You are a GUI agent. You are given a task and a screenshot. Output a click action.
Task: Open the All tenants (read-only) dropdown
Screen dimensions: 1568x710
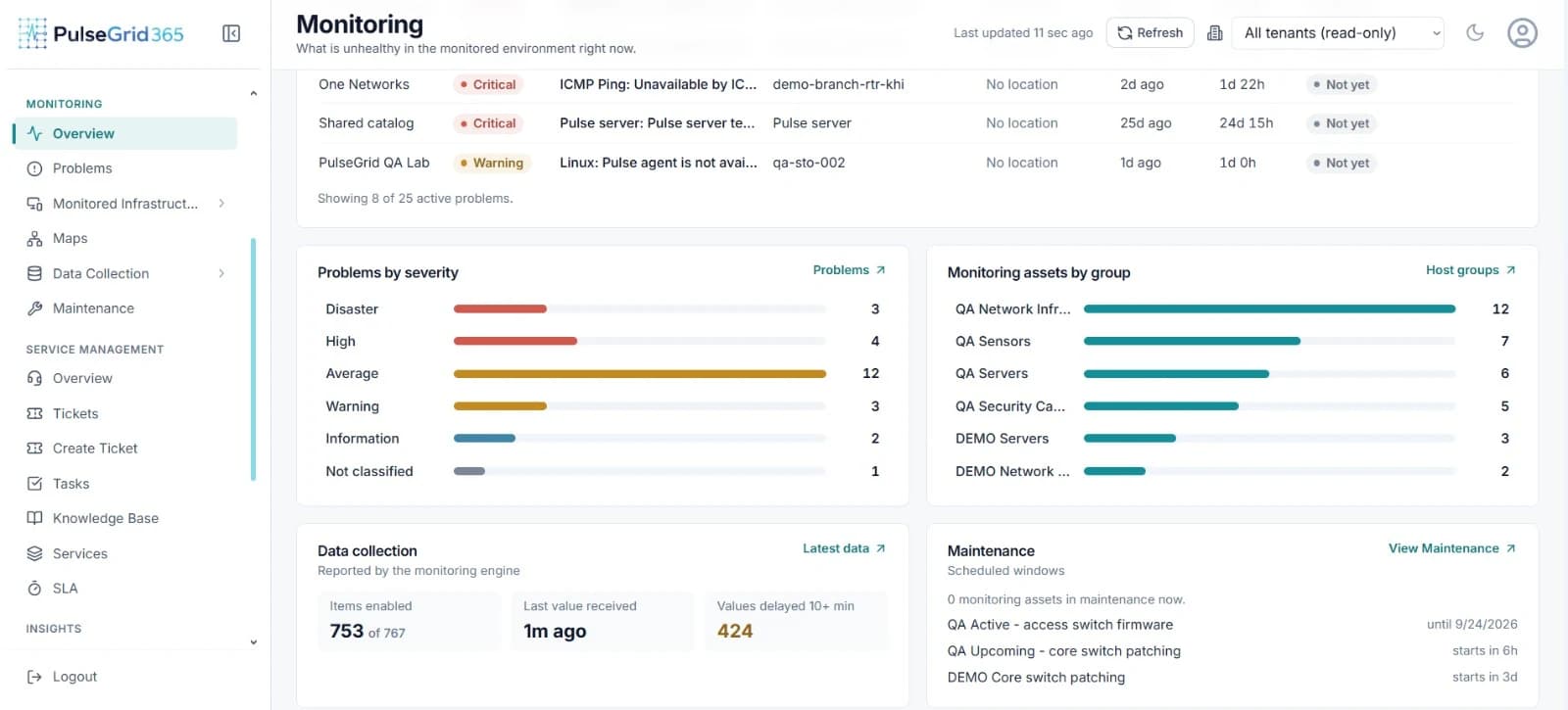point(1338,32)
